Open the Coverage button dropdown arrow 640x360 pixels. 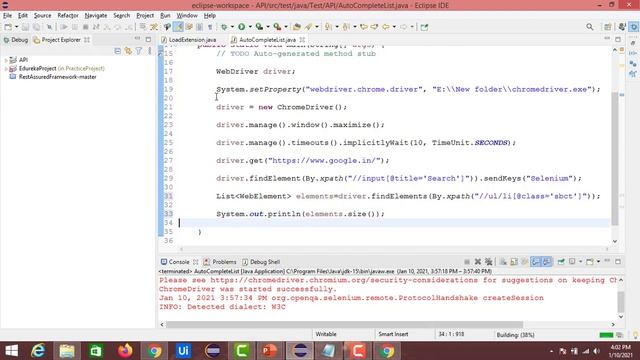coord(268,27)
